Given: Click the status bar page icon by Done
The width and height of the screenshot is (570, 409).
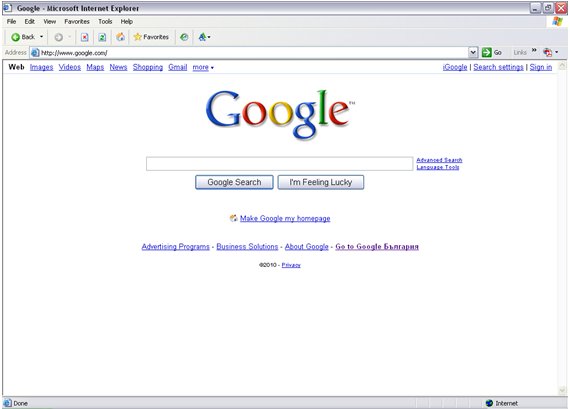Looking at the screenshot, I should (7, 403).
